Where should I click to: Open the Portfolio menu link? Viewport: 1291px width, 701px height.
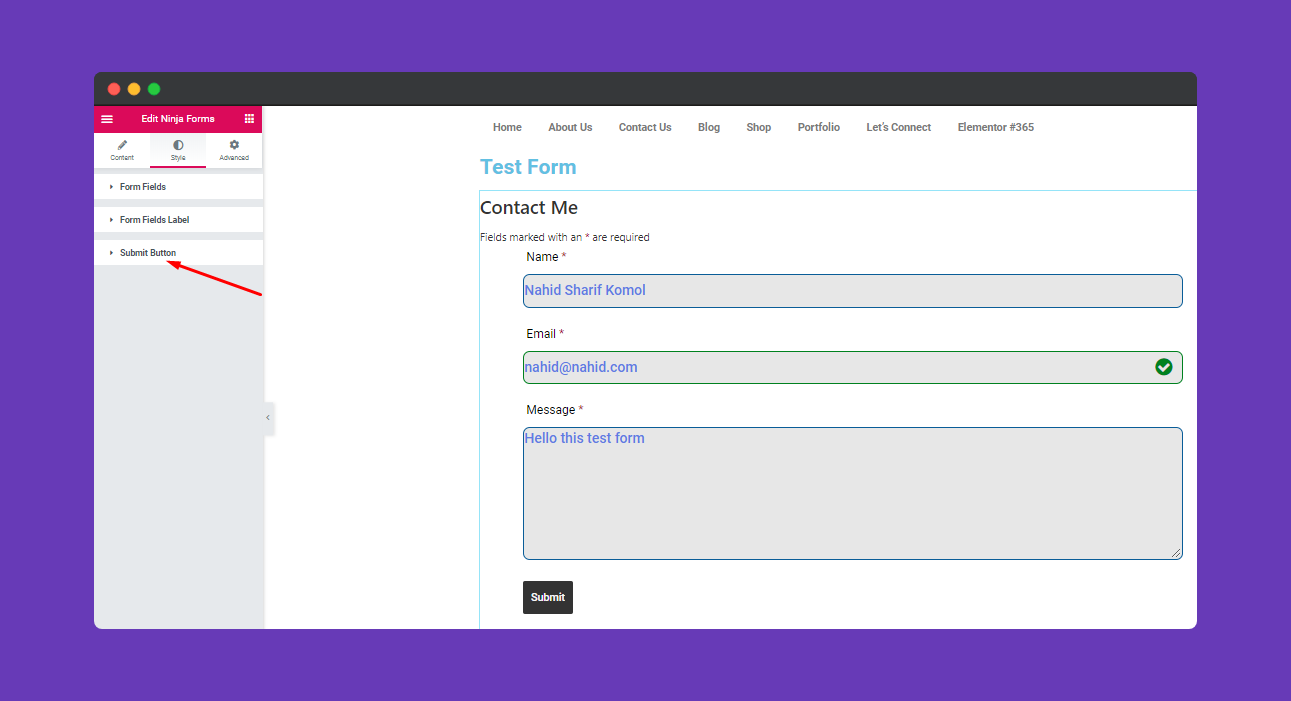click(819, 127)
